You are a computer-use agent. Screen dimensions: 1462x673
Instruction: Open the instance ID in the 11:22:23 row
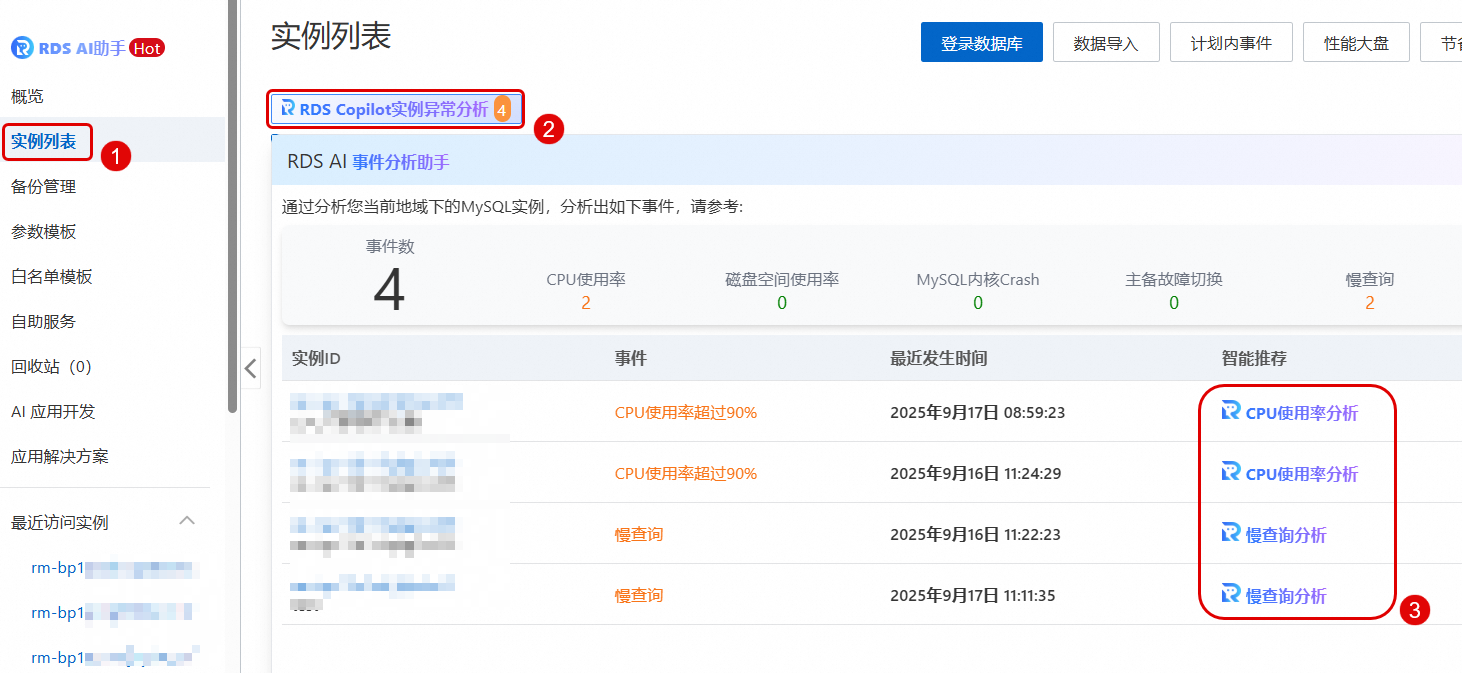(x=373, y=524)
